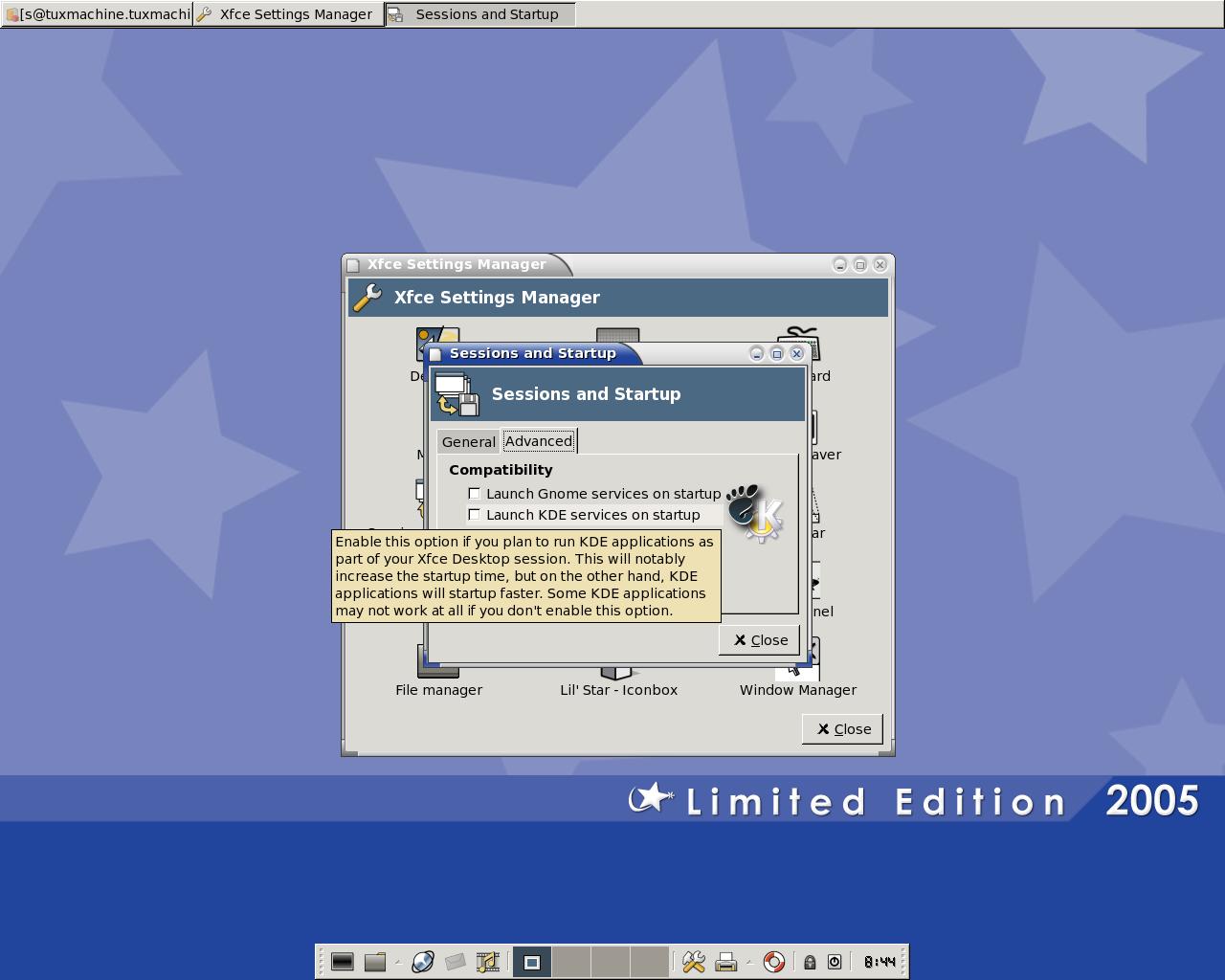1225x980 pixels.
Task: Select Xfce Settings Manager in taskbar
Action: click(x=288, y=14)
